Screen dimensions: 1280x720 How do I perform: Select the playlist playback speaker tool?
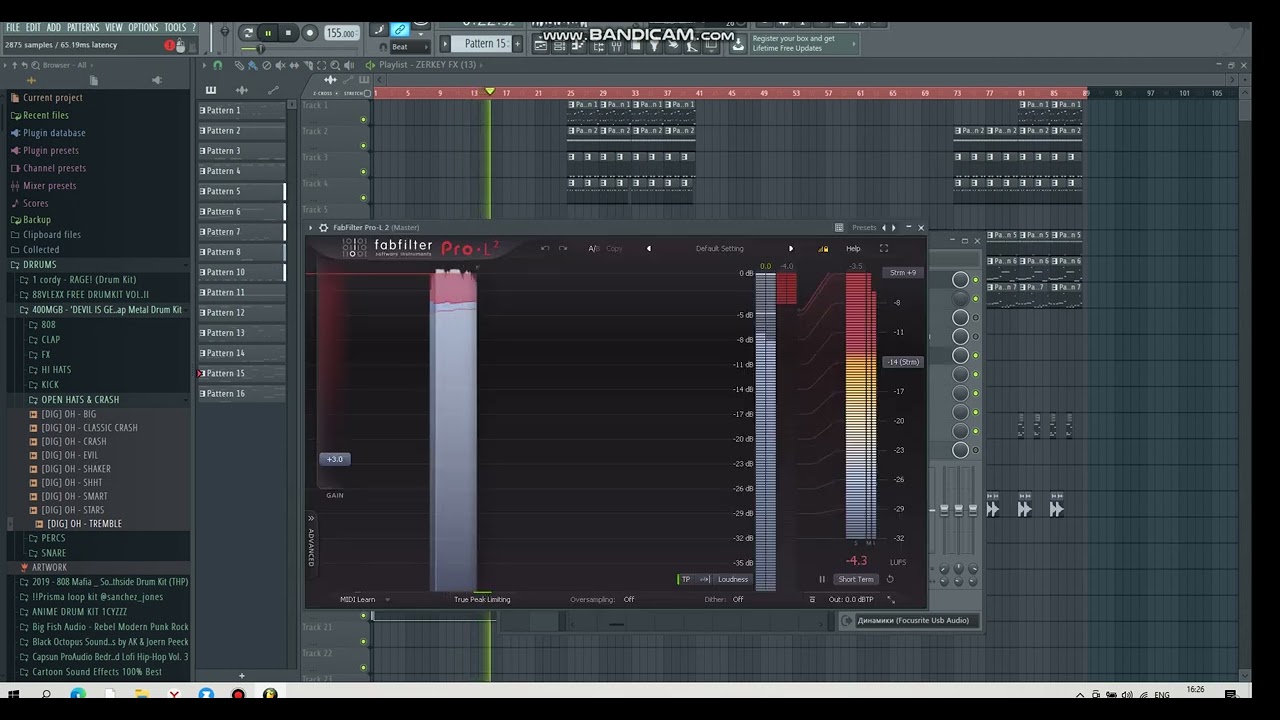tap(349, 65)
